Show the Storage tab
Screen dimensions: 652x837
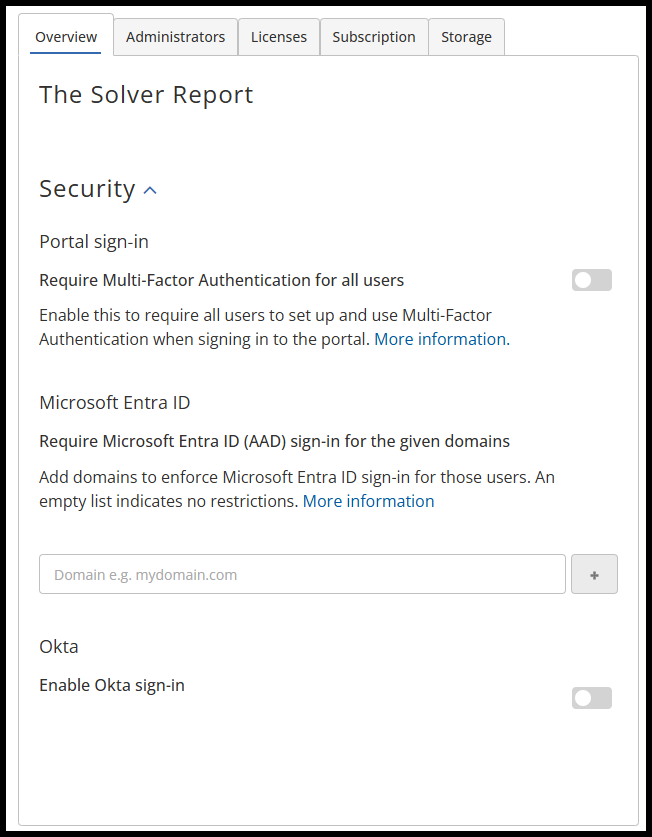tap(466, 37)
